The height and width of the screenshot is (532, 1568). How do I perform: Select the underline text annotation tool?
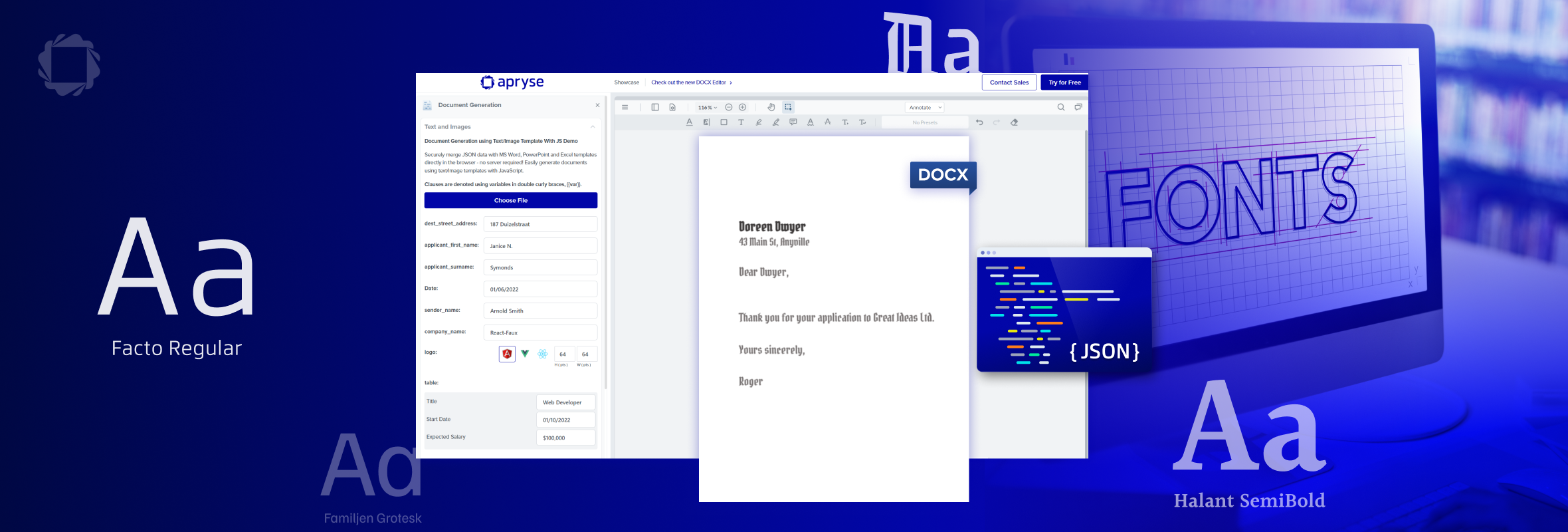(689, 122)
